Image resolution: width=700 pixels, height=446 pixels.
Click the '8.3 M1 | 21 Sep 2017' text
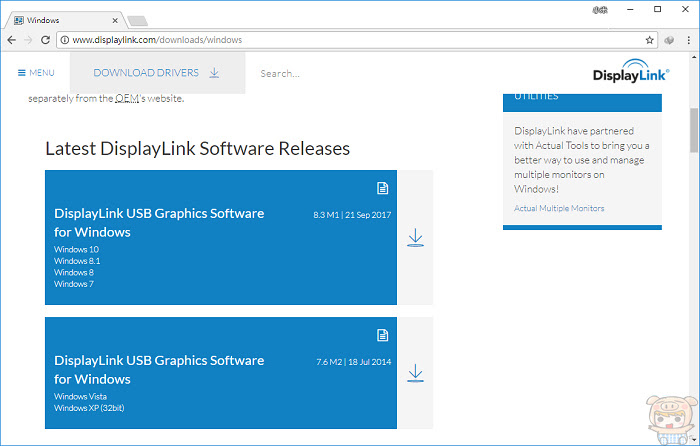352,215
